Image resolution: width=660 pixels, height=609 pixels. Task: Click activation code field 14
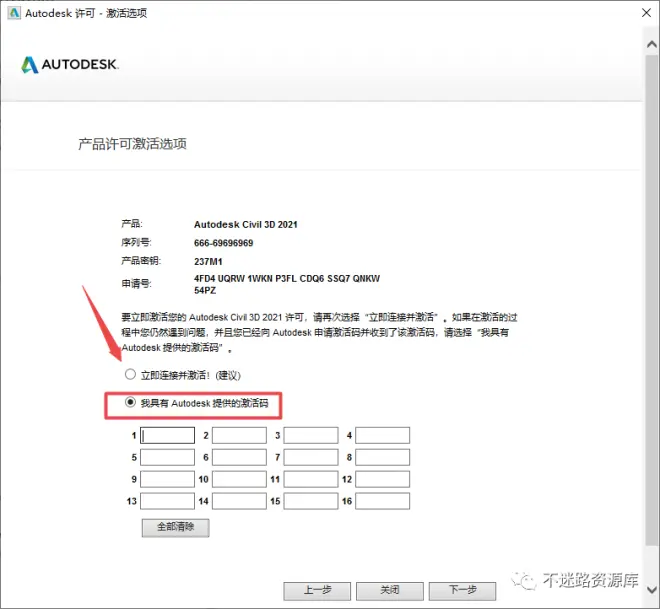(239, 501)
